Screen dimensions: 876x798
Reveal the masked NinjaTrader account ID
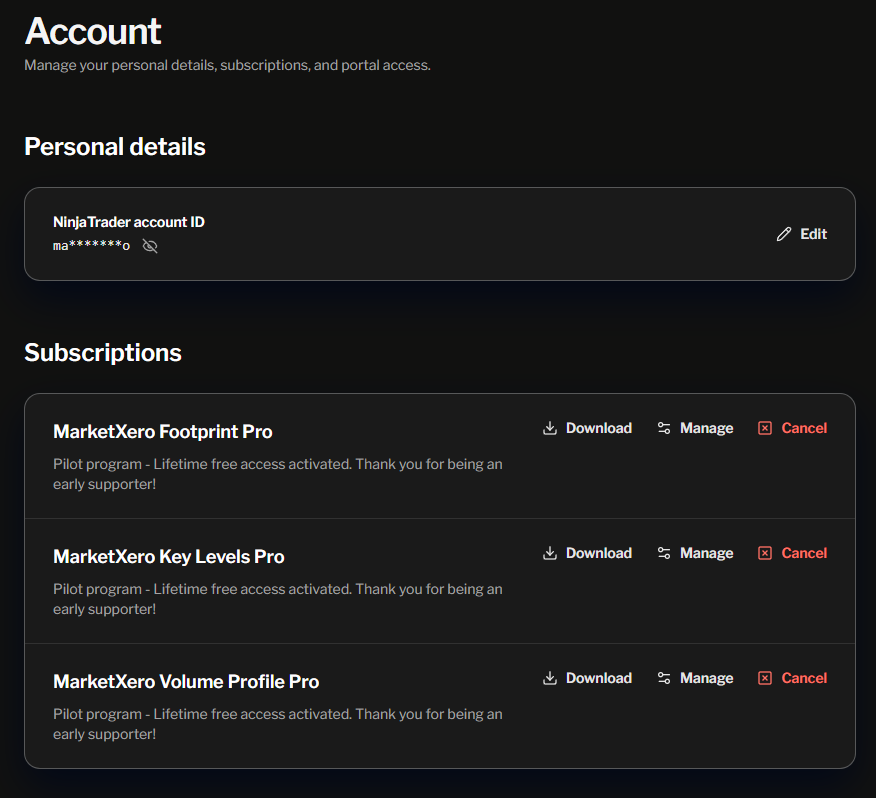coord(150,246)
